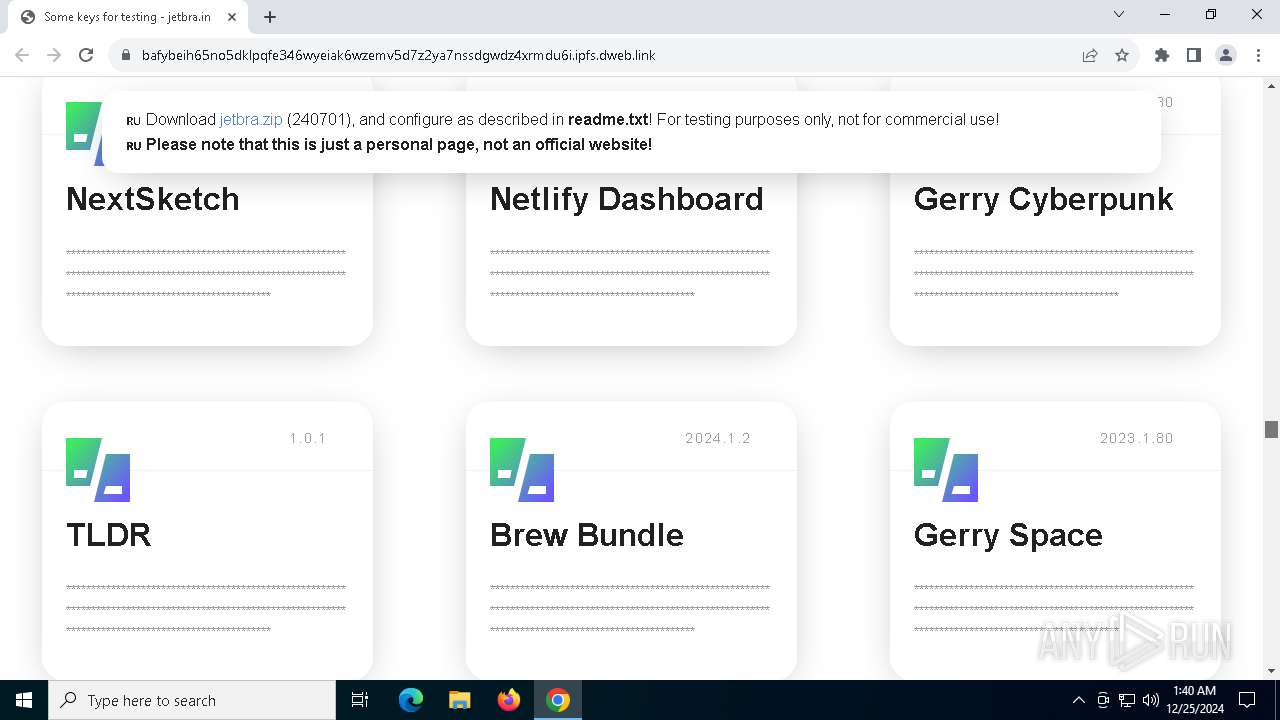Screen dimensions: 1280x720
Task: Open network status tray icon
Action: 1127,700
